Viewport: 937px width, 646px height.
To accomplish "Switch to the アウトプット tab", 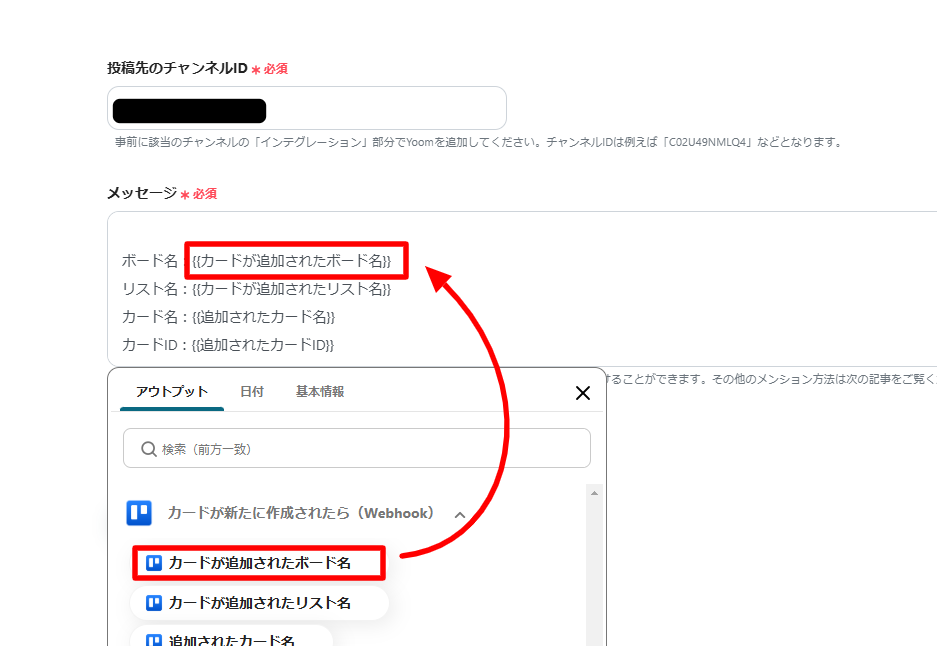I will click(x=172, y=391).
